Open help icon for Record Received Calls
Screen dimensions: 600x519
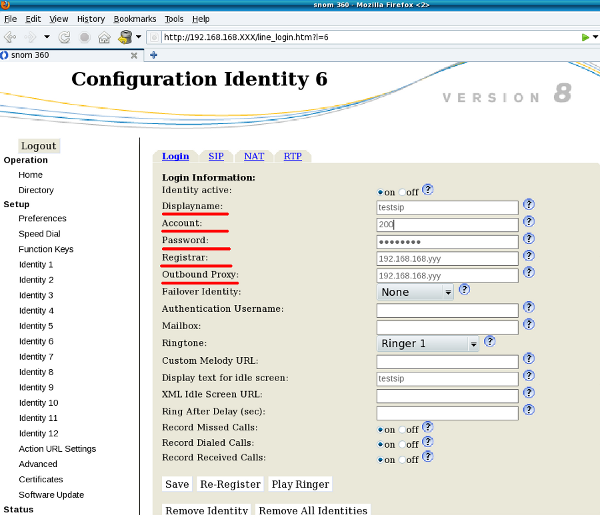(x=428, y=456)
